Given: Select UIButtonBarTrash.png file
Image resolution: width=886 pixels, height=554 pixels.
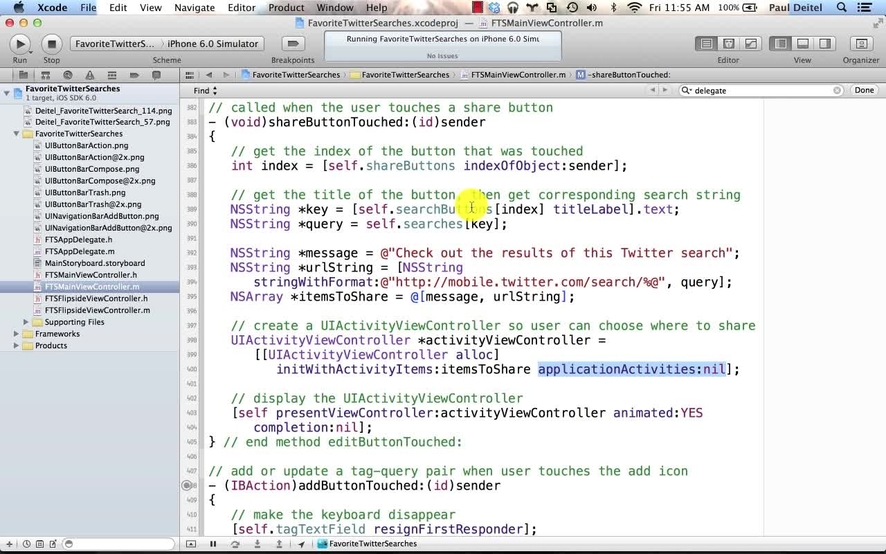Looking at the screenshot, I should tap(85, 193).
